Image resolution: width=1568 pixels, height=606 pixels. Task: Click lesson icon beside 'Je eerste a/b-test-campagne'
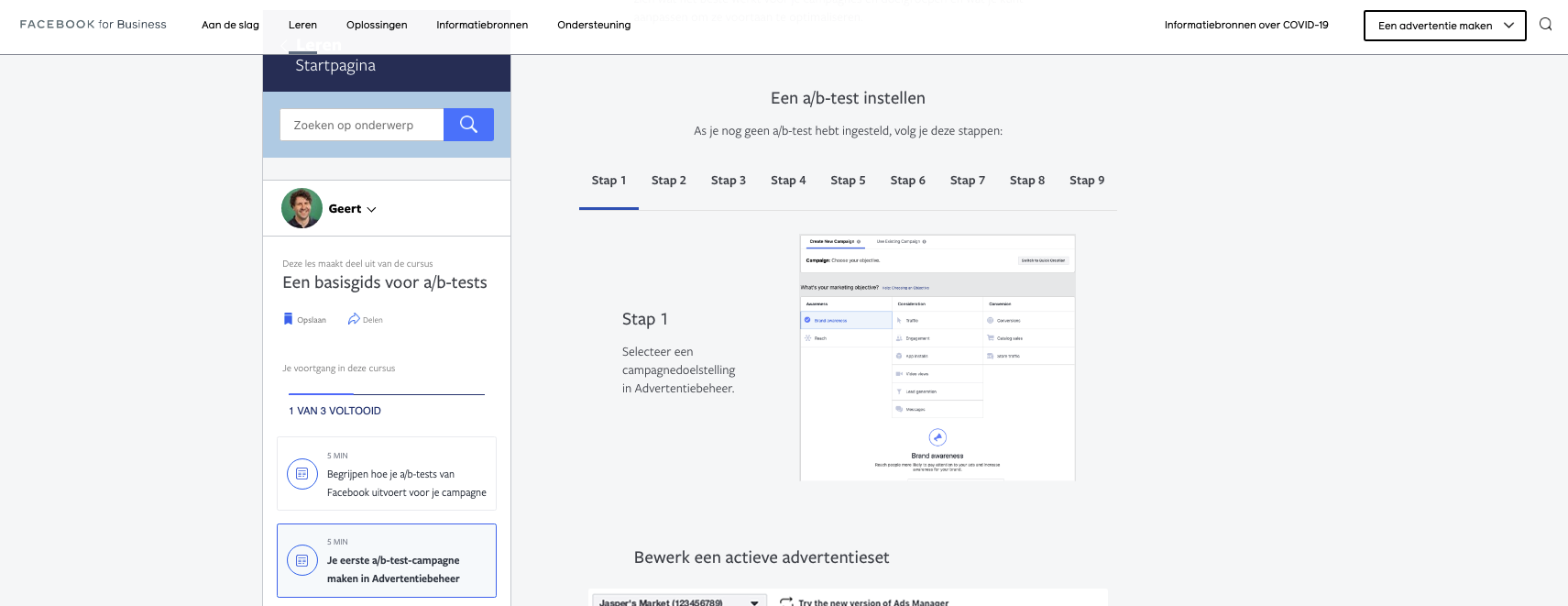(302, 560)
